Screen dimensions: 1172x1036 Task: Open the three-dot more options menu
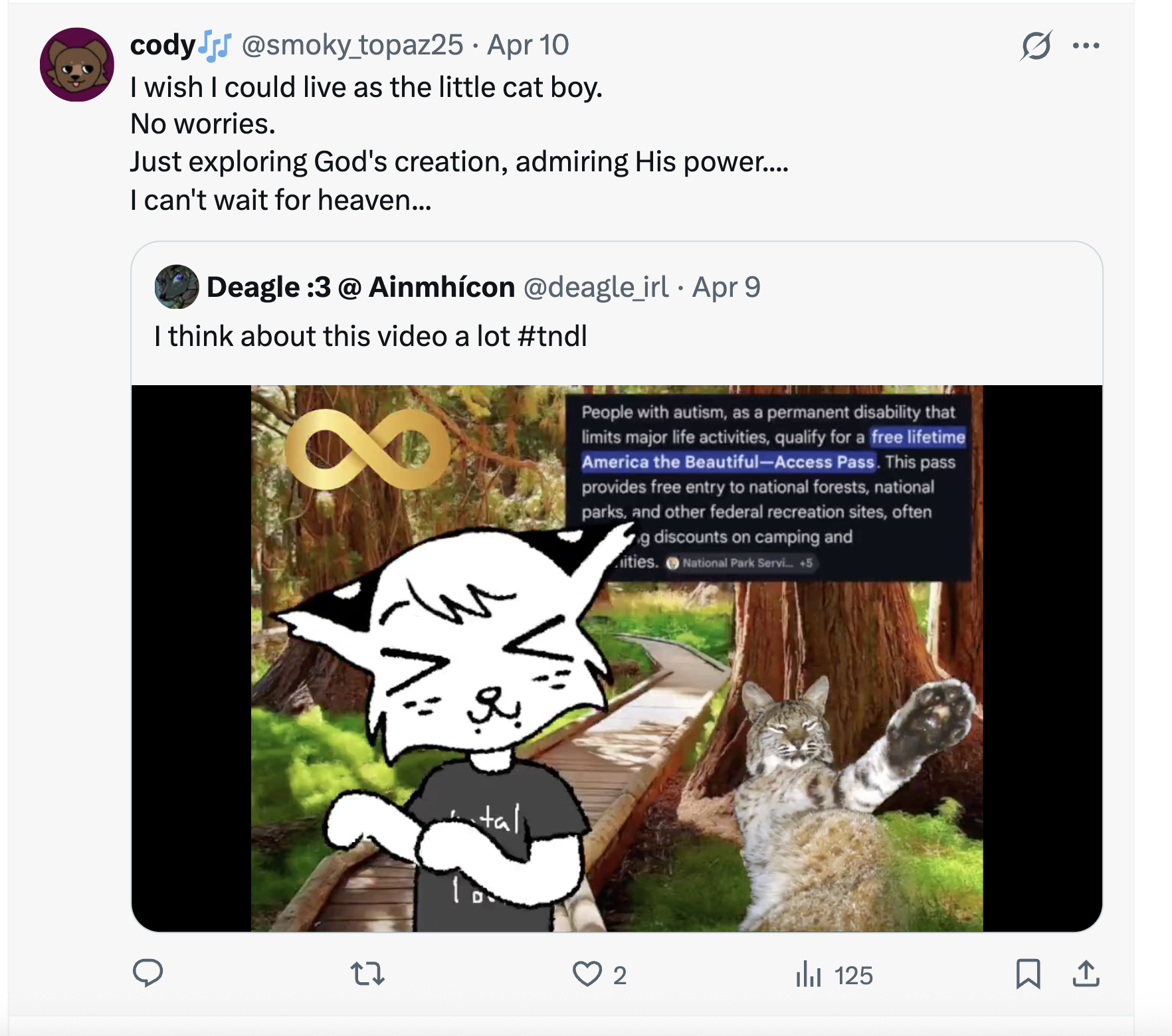point(1086,46)
